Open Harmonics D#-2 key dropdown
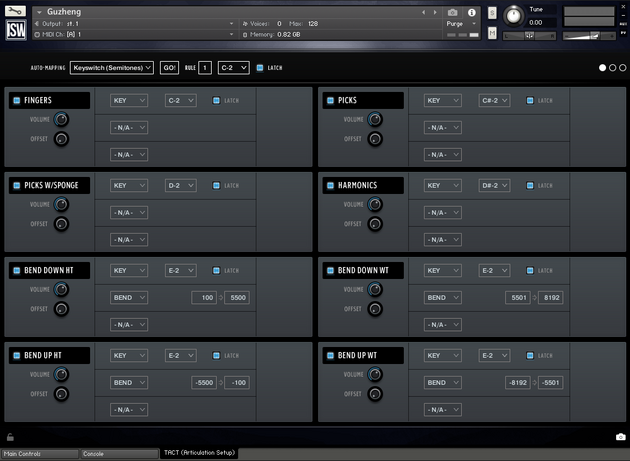 pos(495,186)
